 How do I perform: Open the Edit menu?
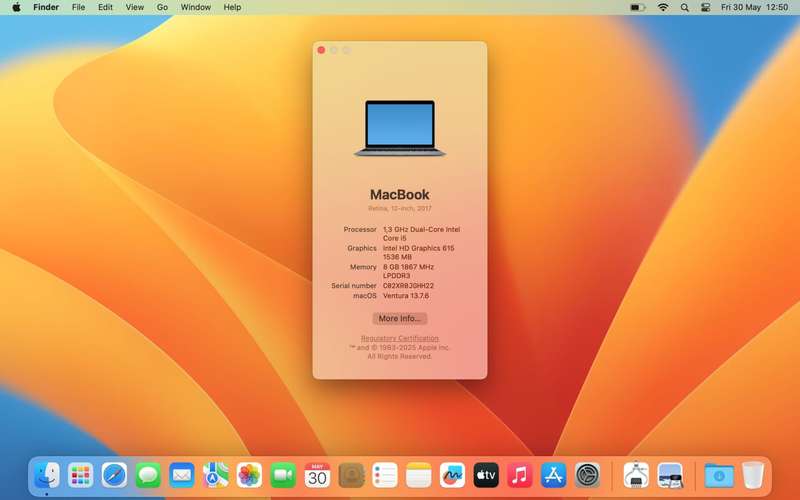(105, 7)
